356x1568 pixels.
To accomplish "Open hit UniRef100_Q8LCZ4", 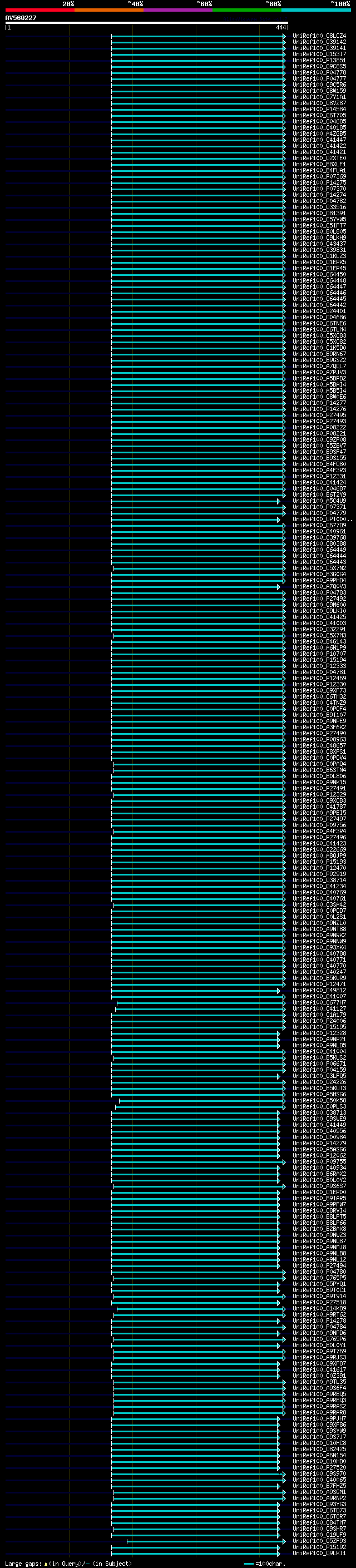I will pyautogui.click(x=319, y=36).
